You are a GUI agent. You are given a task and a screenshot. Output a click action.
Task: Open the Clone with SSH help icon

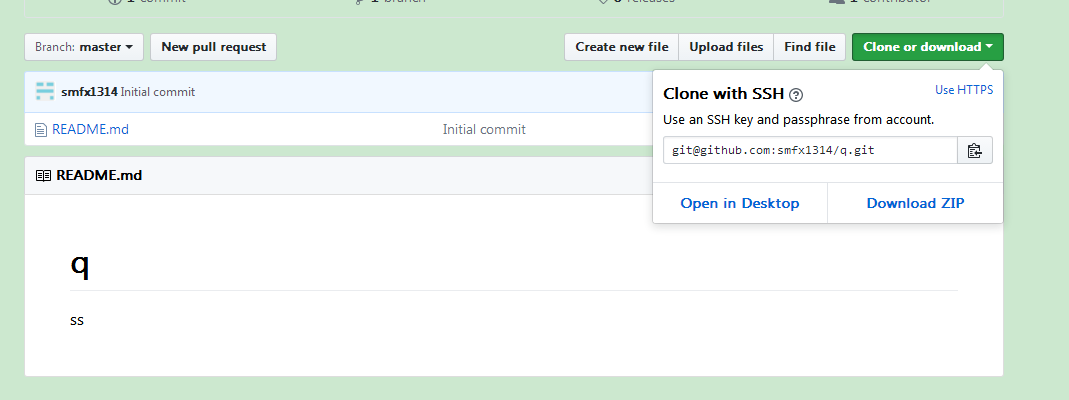tap(796, 95)
